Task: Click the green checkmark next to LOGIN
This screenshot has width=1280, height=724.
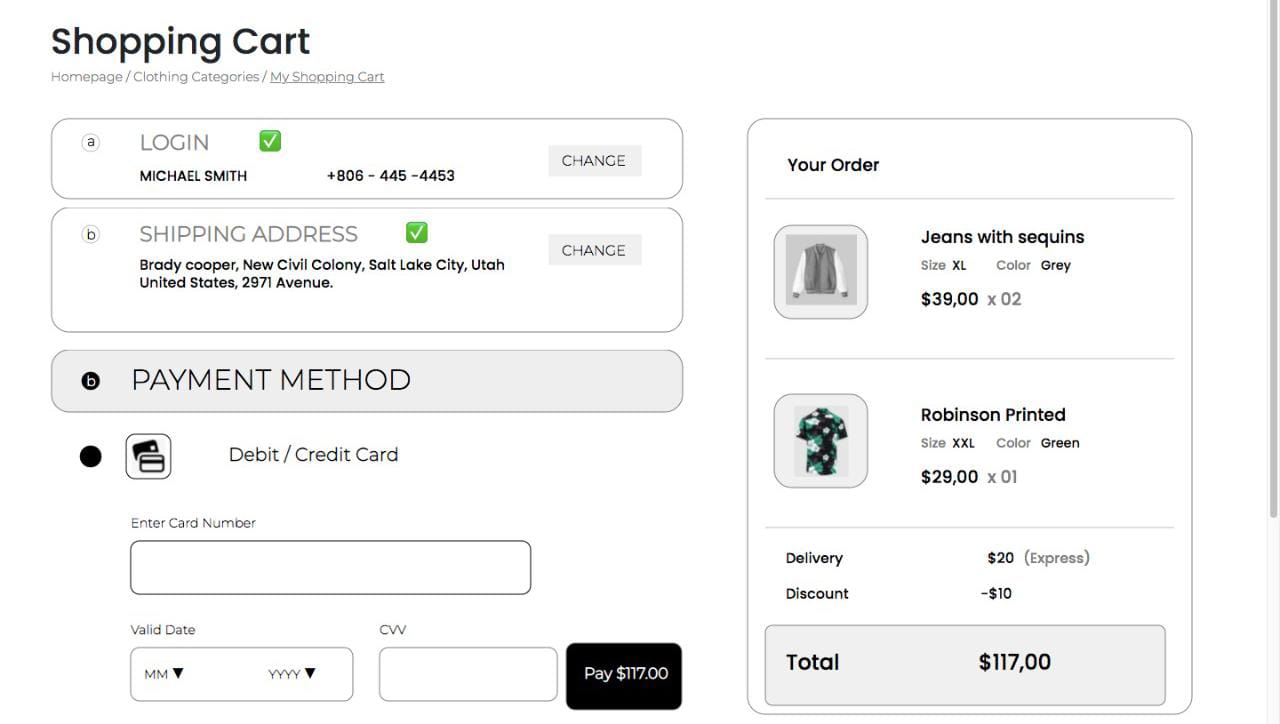Action: (269, 140)
